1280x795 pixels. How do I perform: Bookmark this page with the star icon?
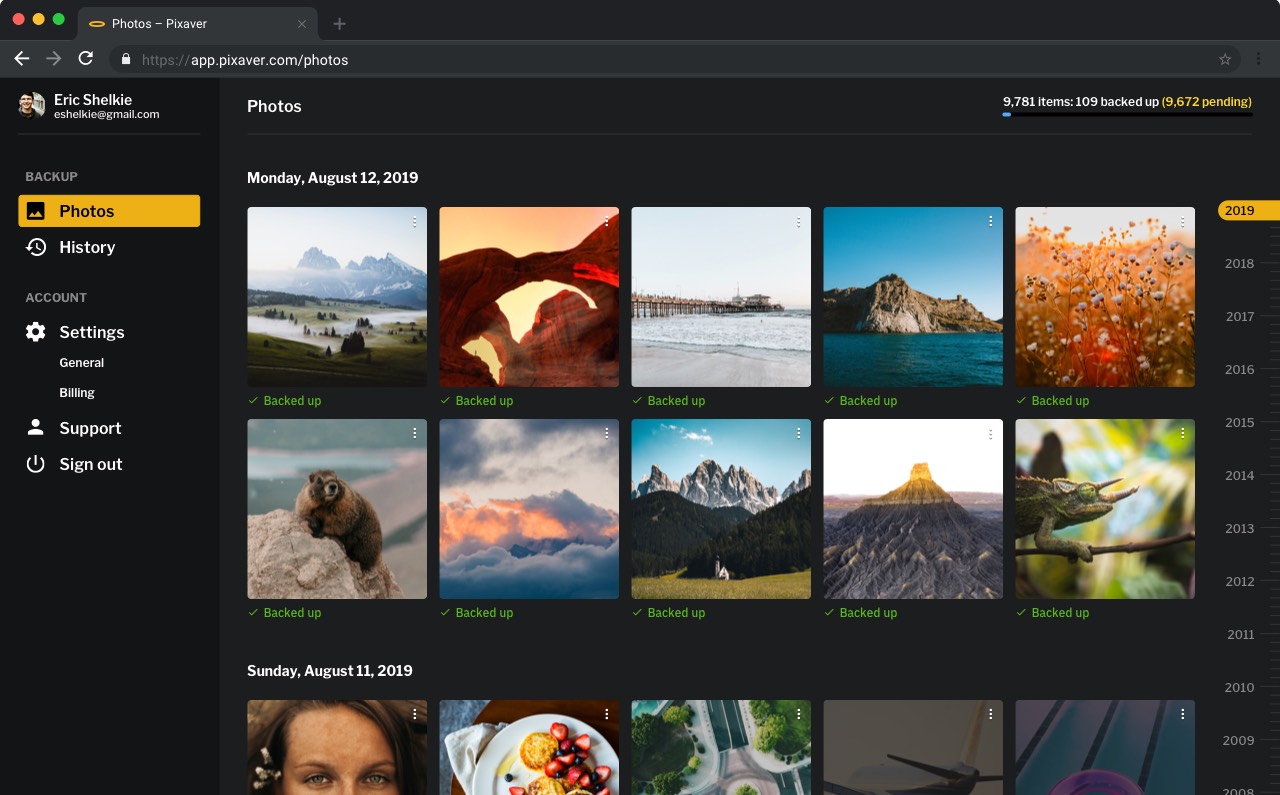point(1225,60)
